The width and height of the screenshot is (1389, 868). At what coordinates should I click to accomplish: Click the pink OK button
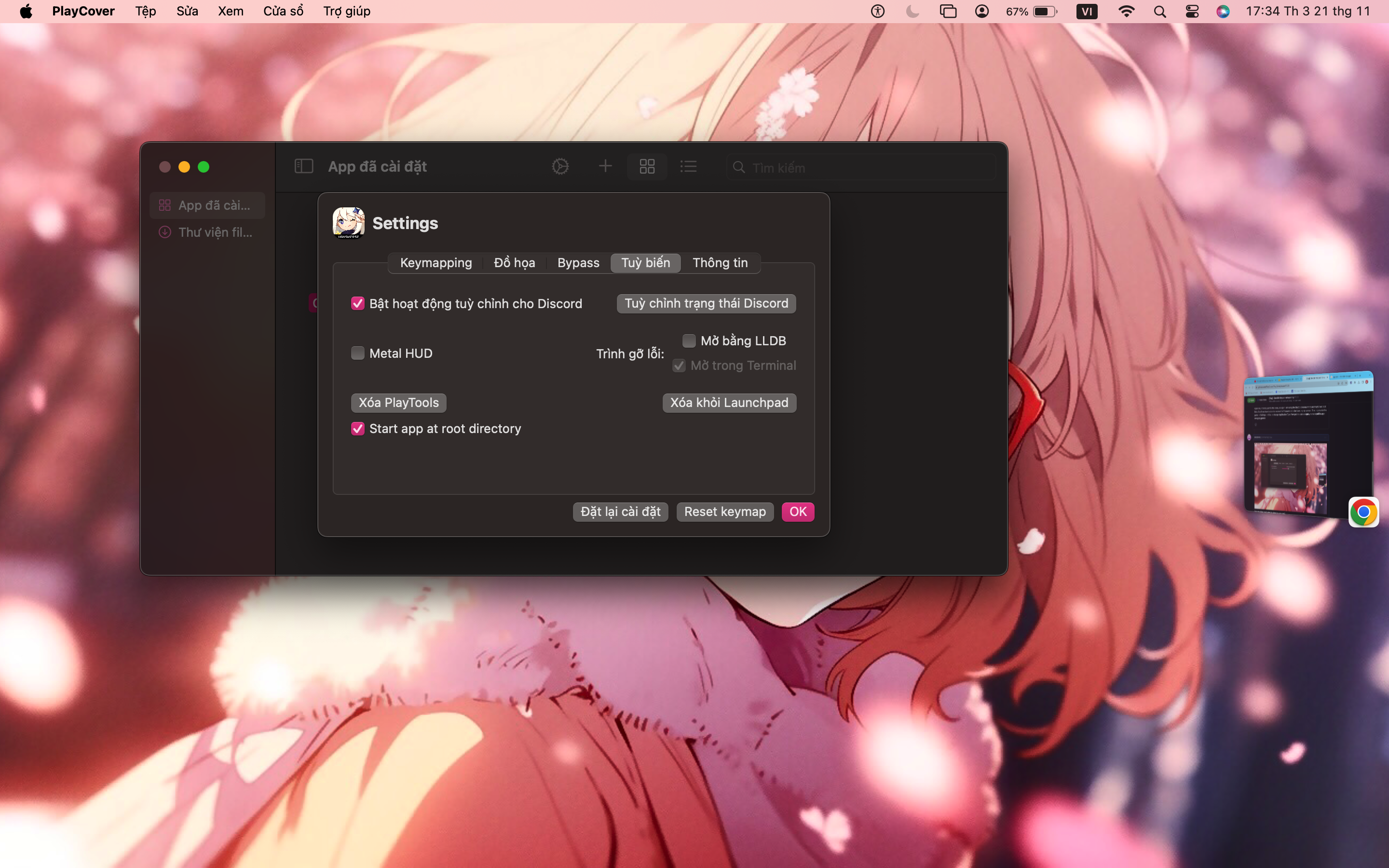pyautogui.click(x=797, y=512)
